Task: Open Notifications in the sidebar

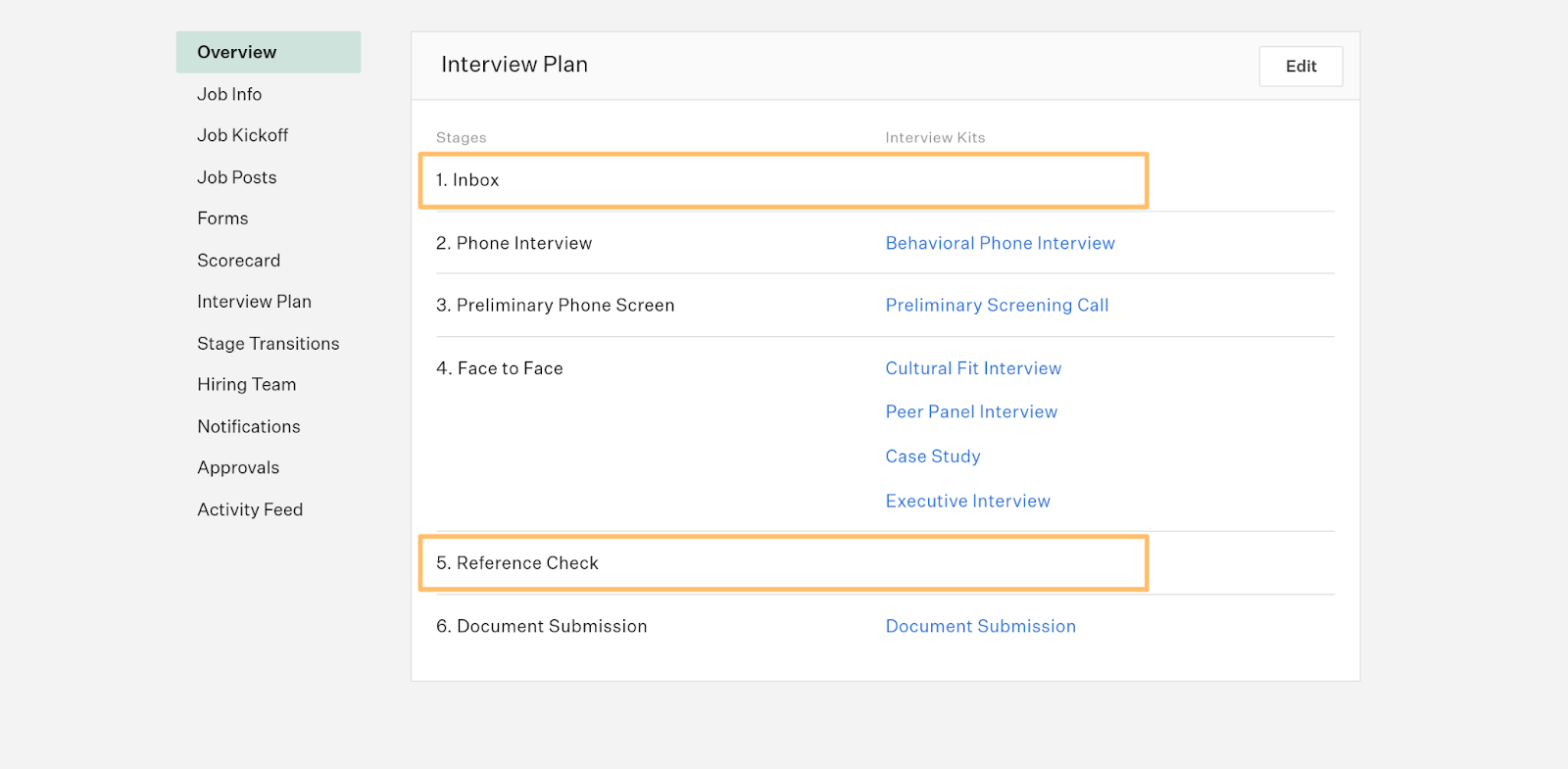Action: [248, 427]
